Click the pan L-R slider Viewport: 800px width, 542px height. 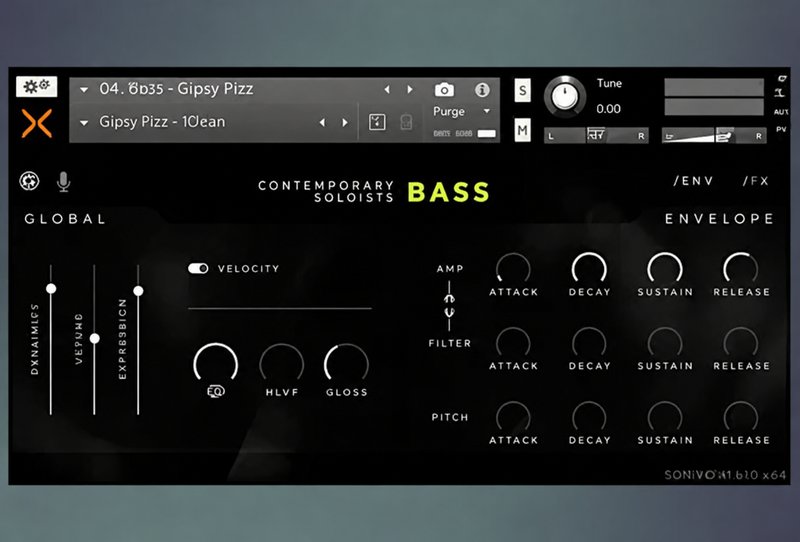pos(596,135)
